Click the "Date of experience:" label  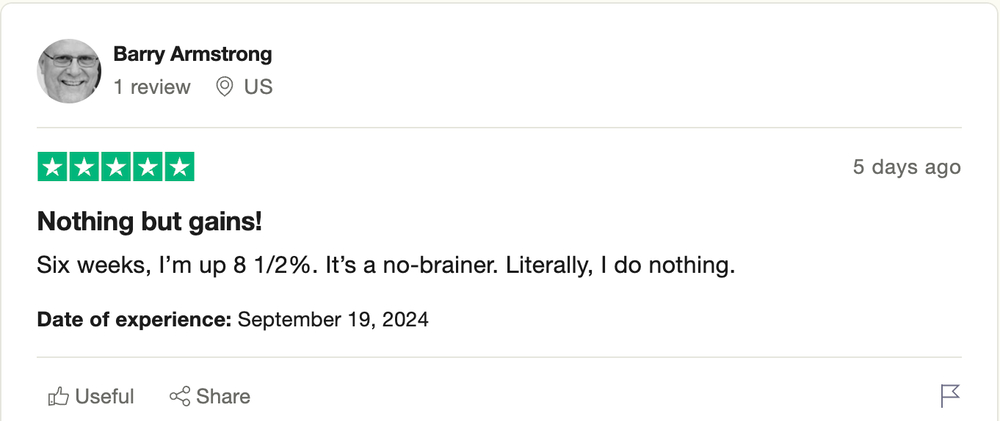[134, 319]
